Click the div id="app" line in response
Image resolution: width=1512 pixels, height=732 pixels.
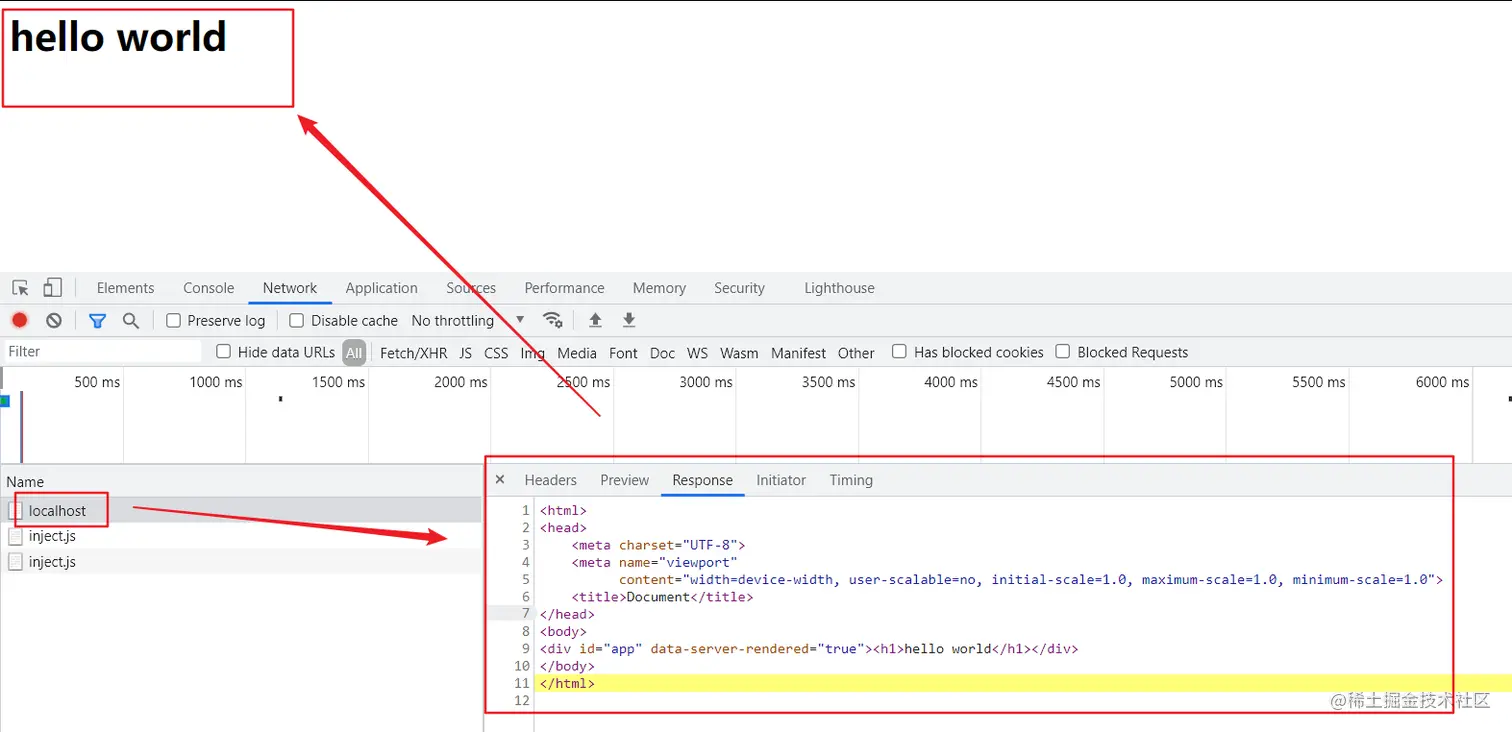pos(809,649)
